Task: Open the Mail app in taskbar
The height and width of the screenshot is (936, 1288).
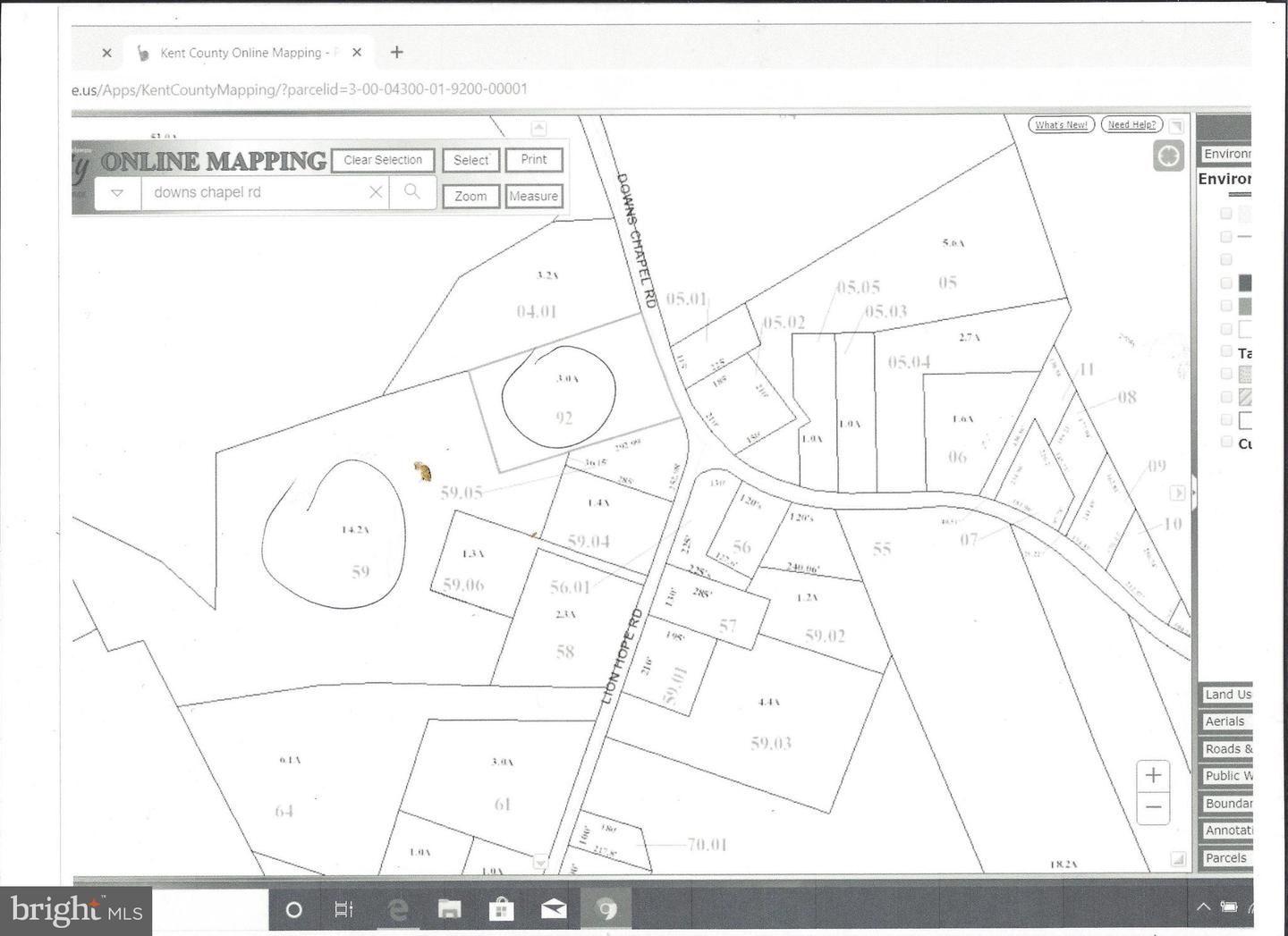Action: tap(554, 910)
